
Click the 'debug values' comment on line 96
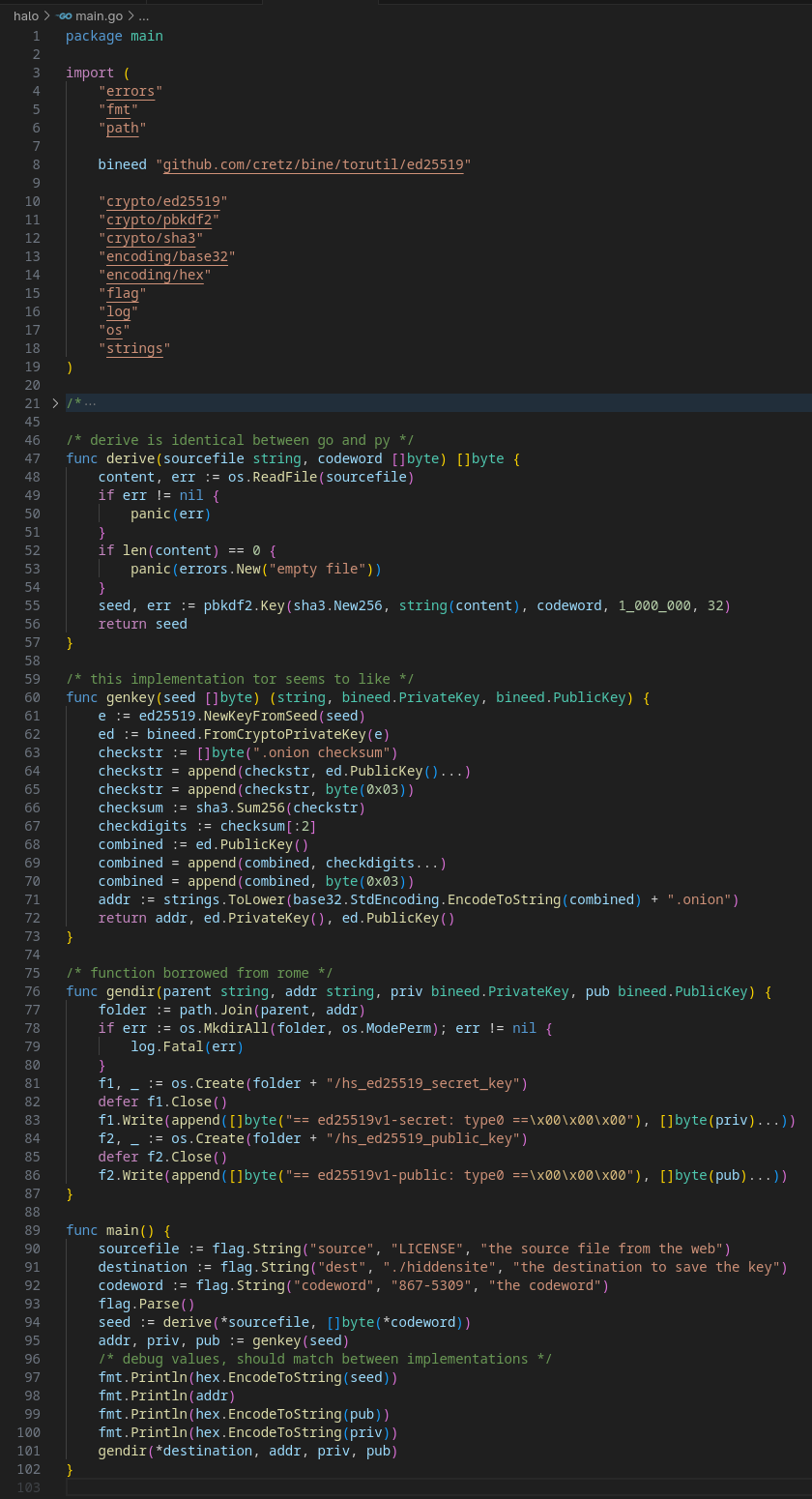326,1359
